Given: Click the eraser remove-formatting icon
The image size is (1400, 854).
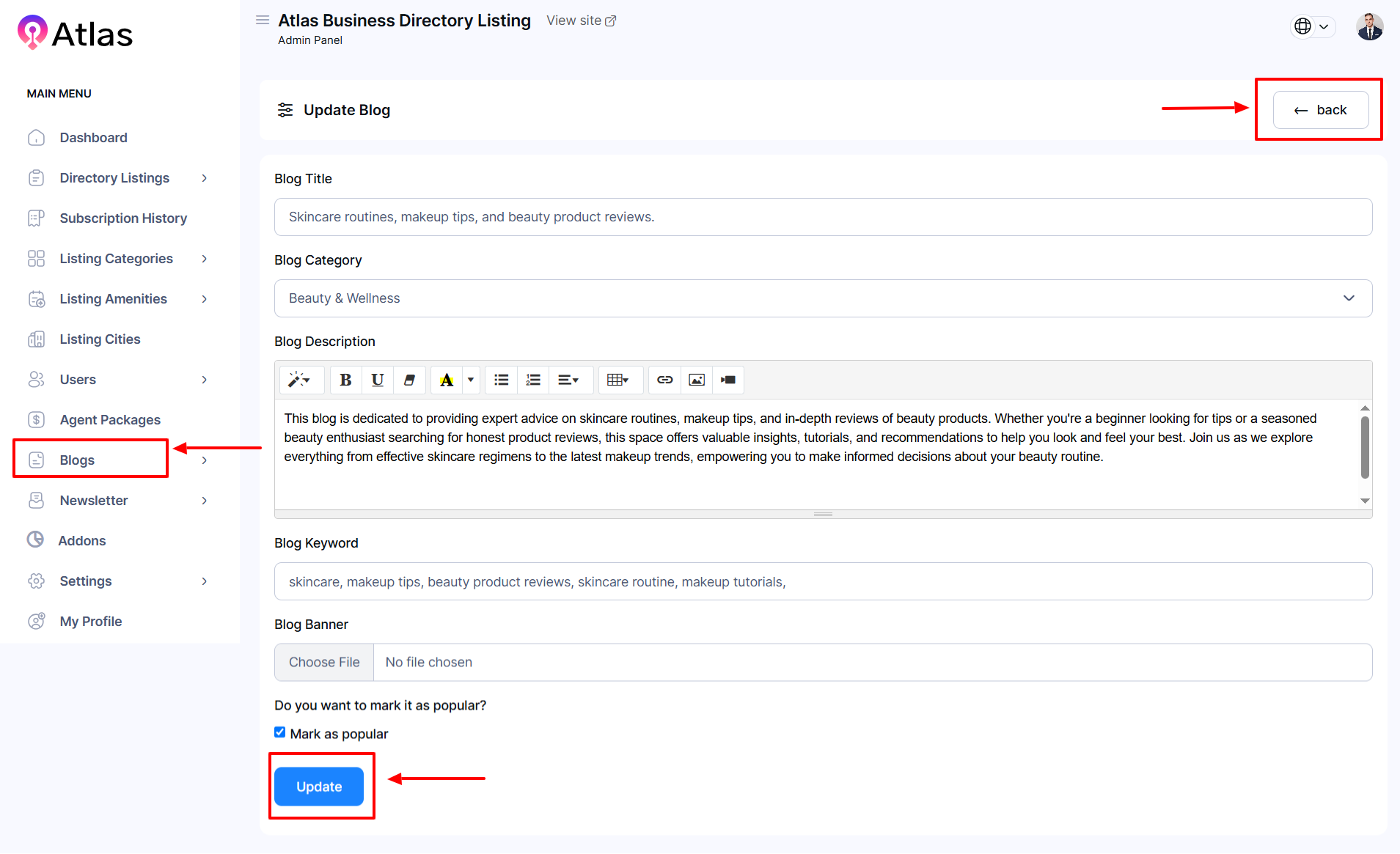Looking at the screenshot, I should (409, 380).
